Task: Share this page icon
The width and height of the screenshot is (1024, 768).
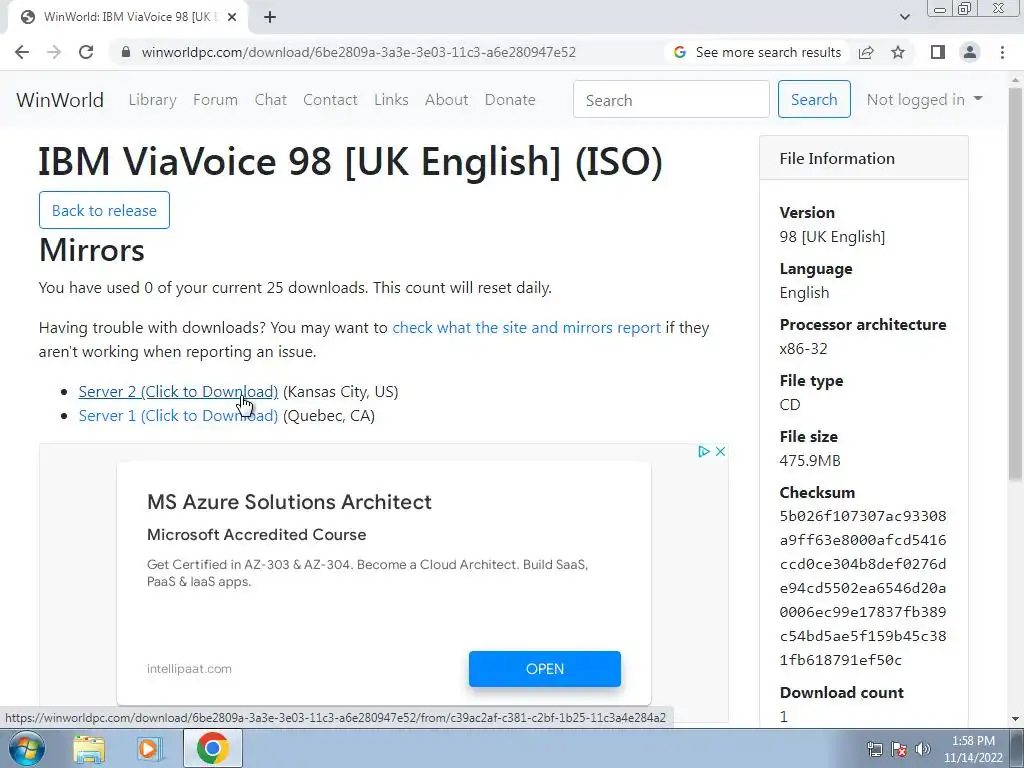Action: pos(866,52)
